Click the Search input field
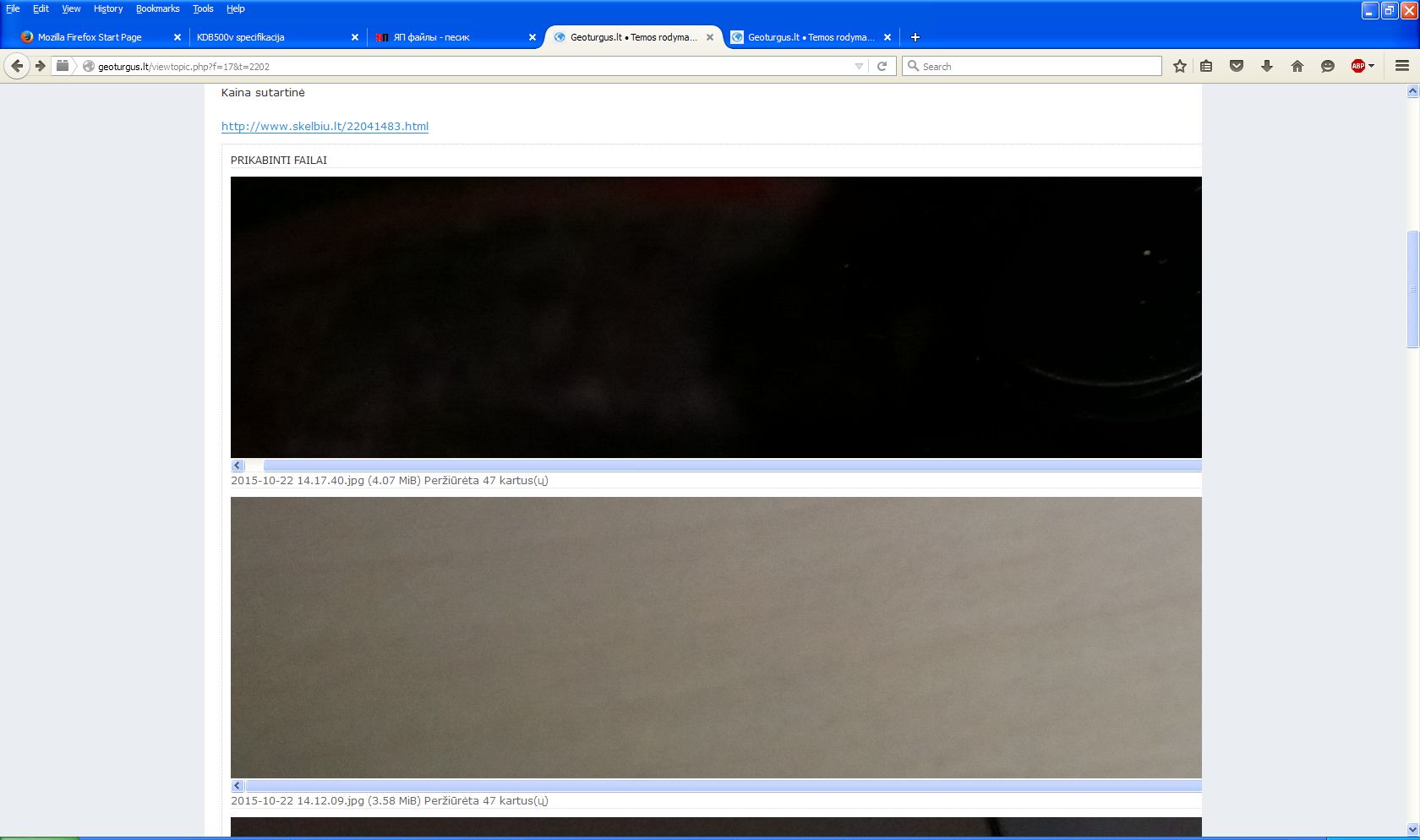Screen dimensions: 1420x840 [x=1032, y=66]
